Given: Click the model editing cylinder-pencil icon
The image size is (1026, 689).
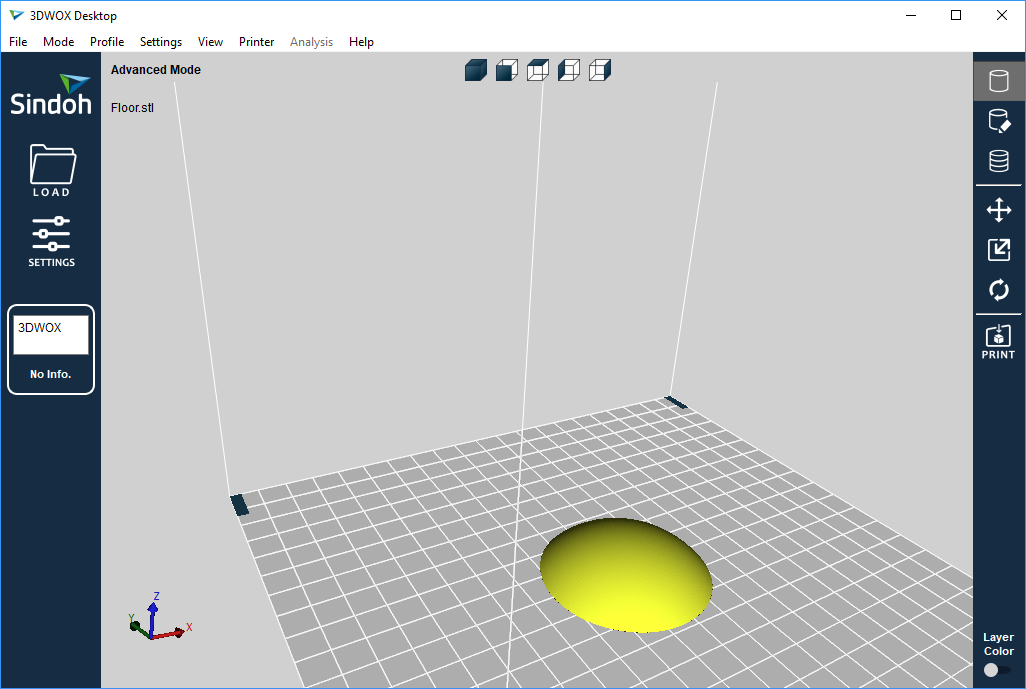Looking at the screenshot, I should (x=999, y=120).
